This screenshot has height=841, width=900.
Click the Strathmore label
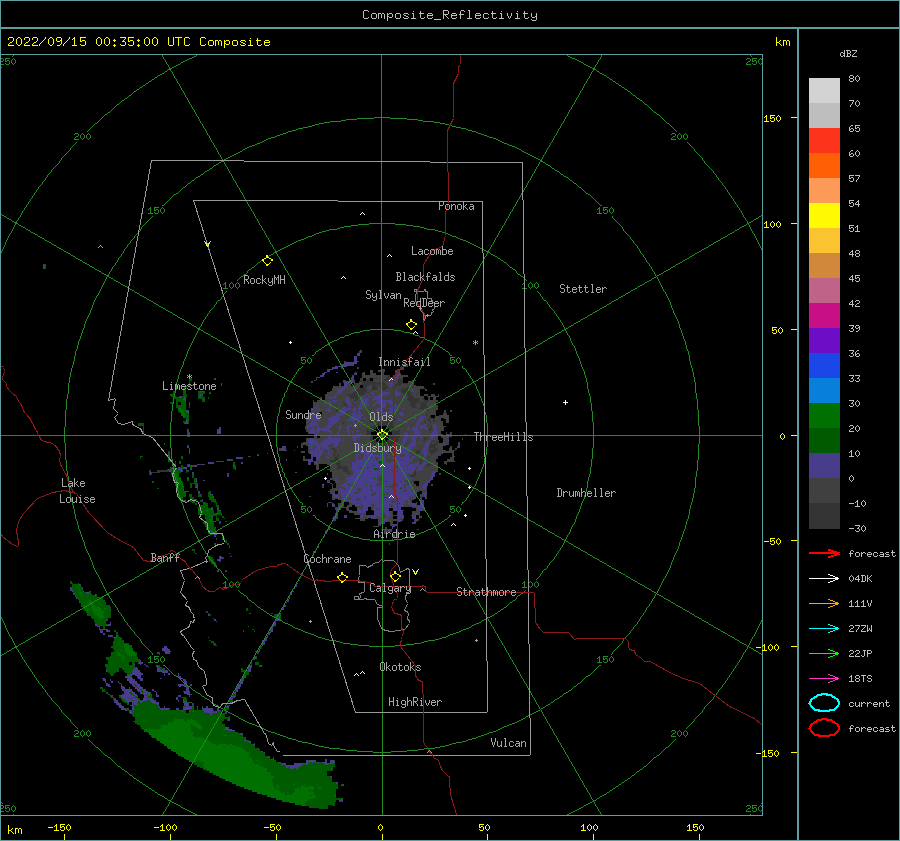click(486, 592)
